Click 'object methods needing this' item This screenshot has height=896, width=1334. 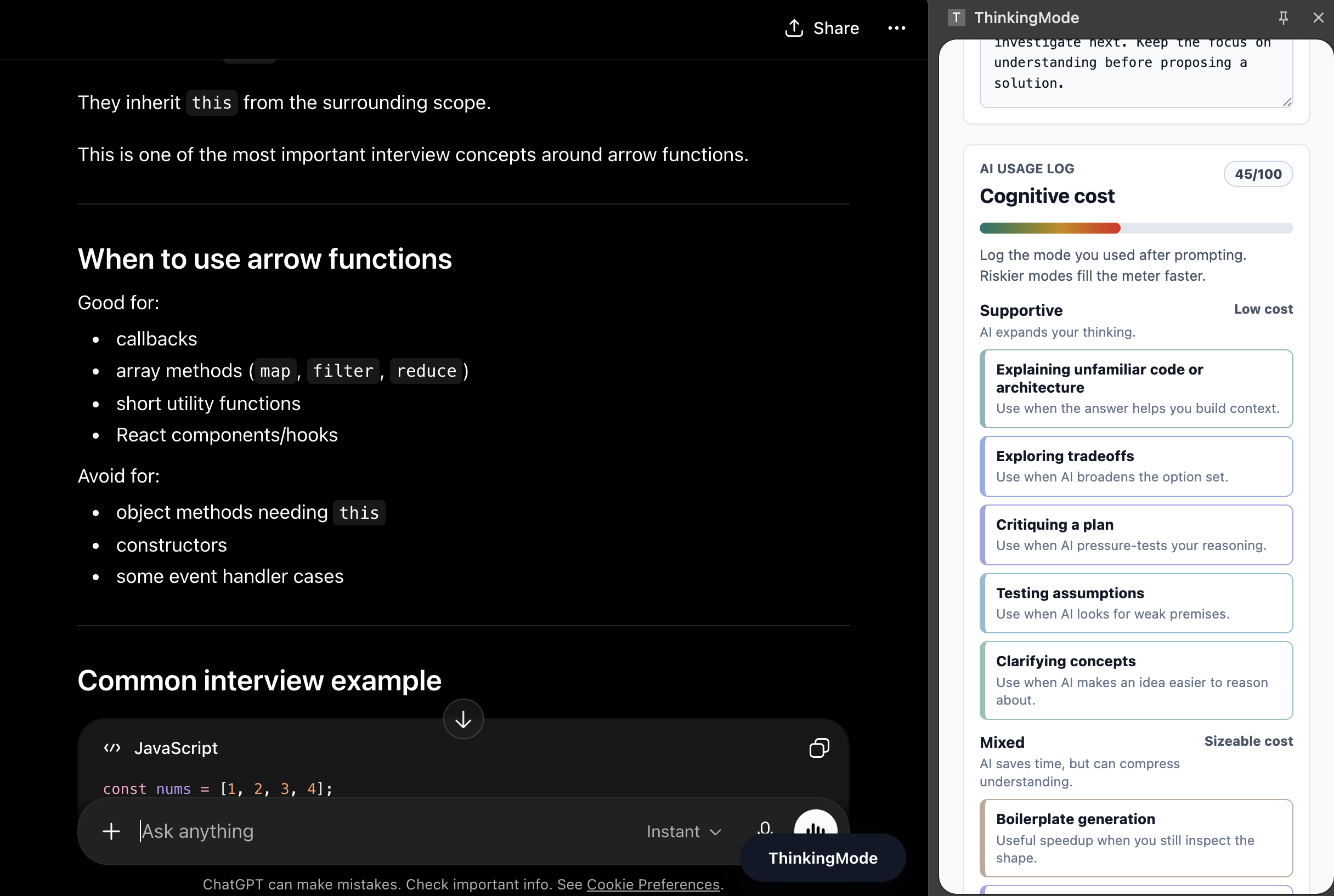pyautogui.click(x=250, y=513)
